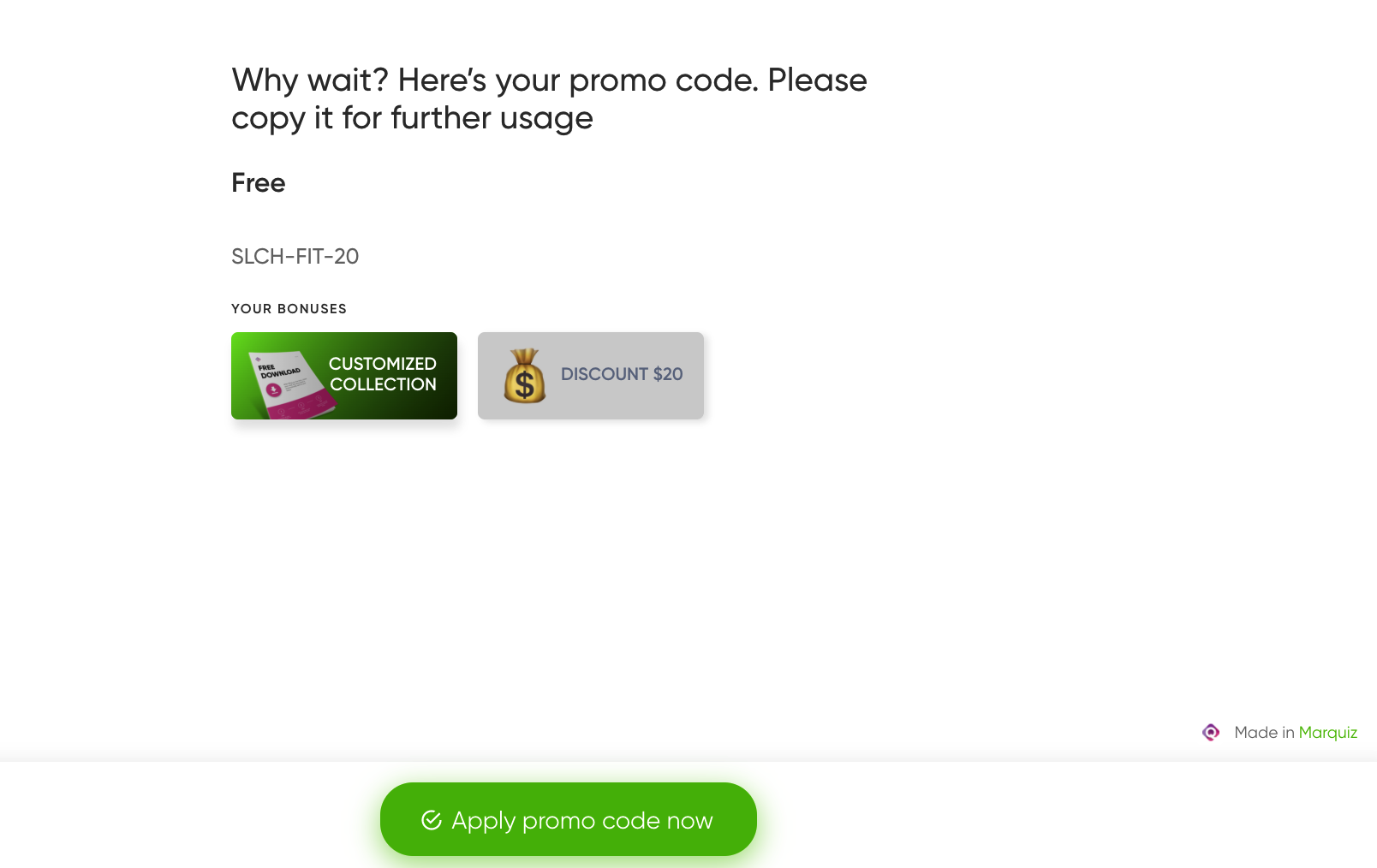Click the CUSTOMIZED COLLECTION card text

coord(383,374)
